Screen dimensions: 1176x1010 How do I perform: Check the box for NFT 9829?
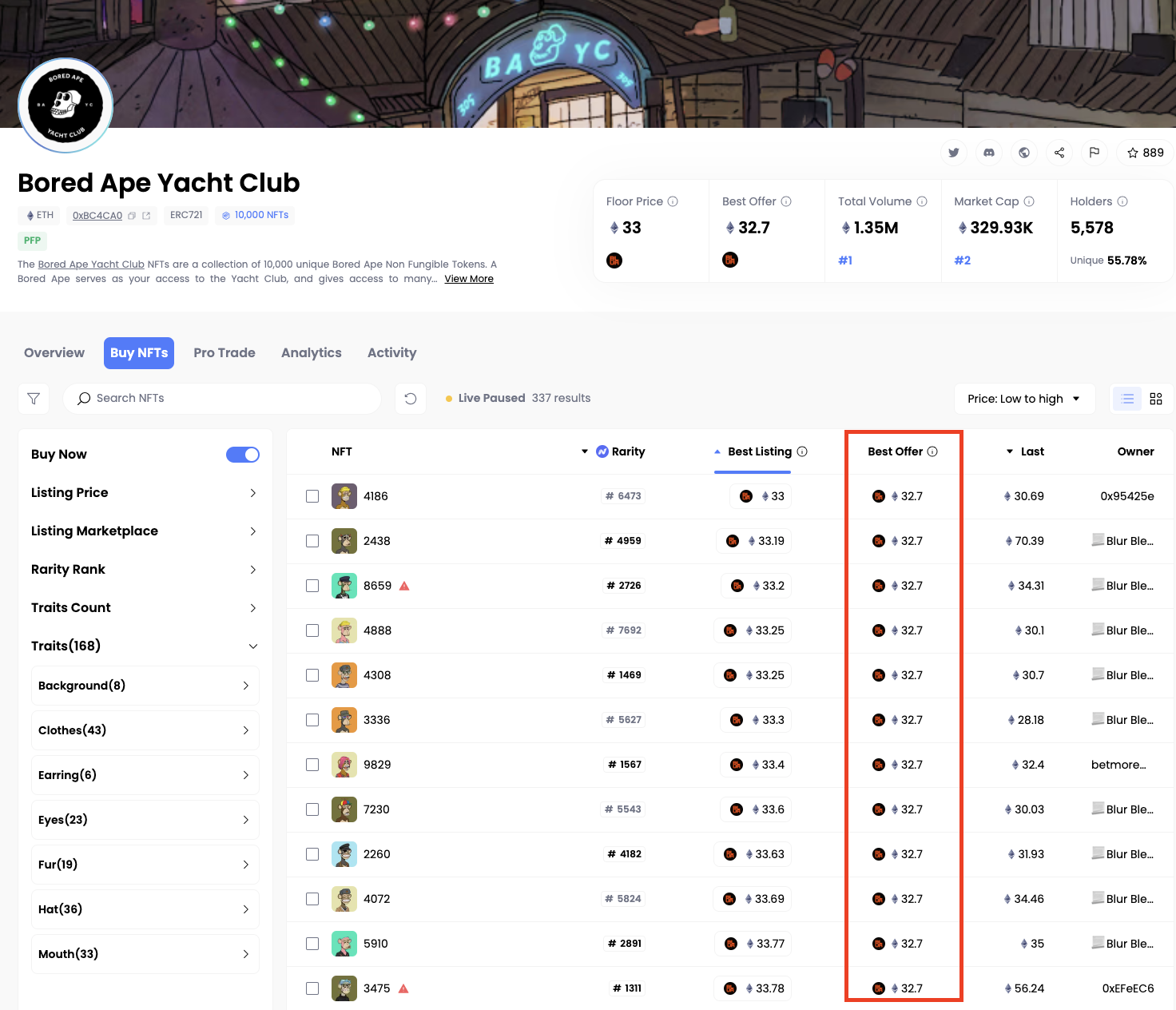tap(312, 765)
